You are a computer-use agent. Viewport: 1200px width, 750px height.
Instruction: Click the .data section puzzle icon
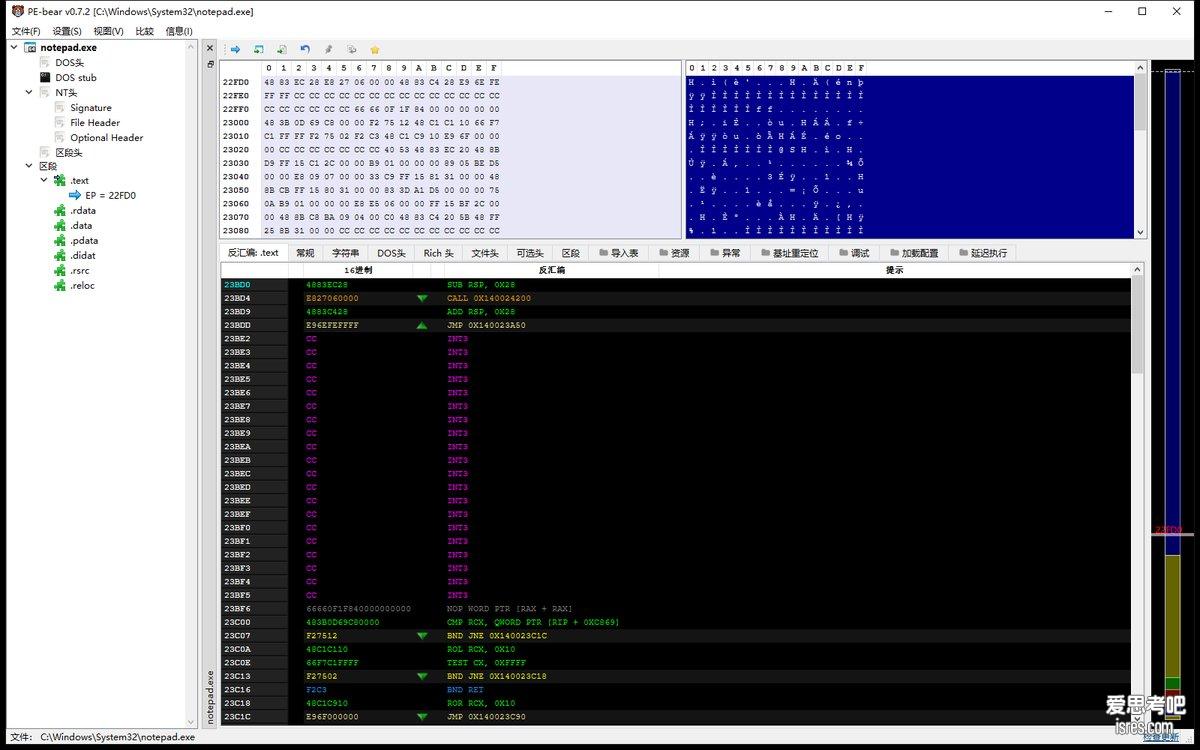tap(60, 225)
